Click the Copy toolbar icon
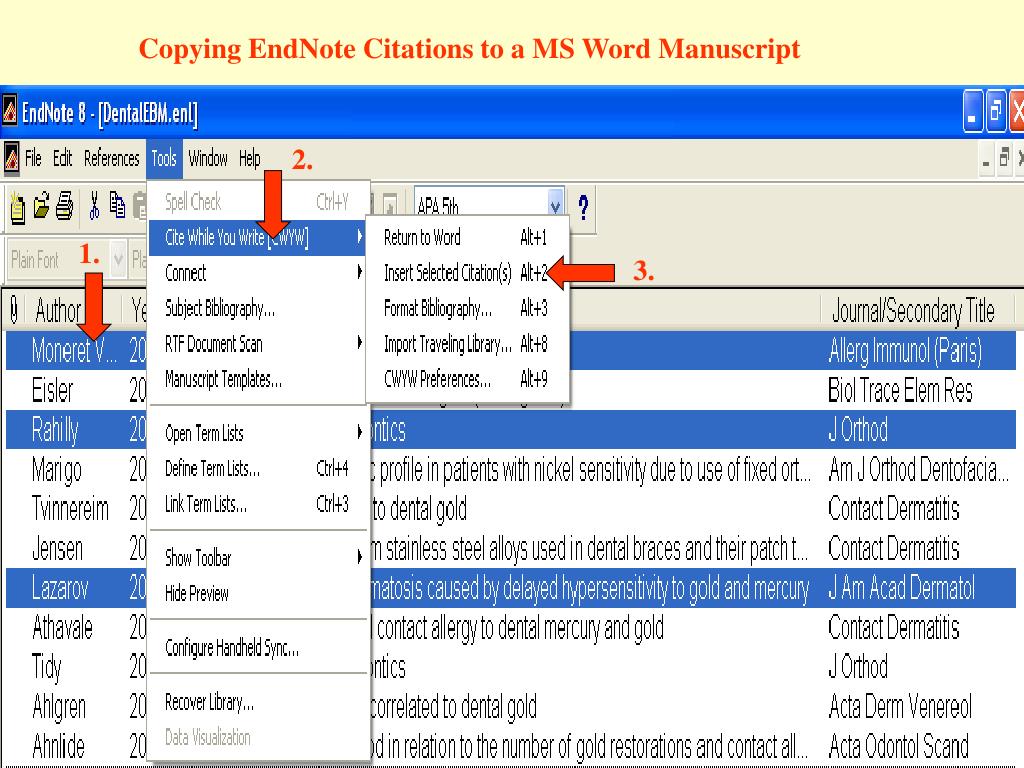Viewport: 1024px width, 768px height. [118, 205]
